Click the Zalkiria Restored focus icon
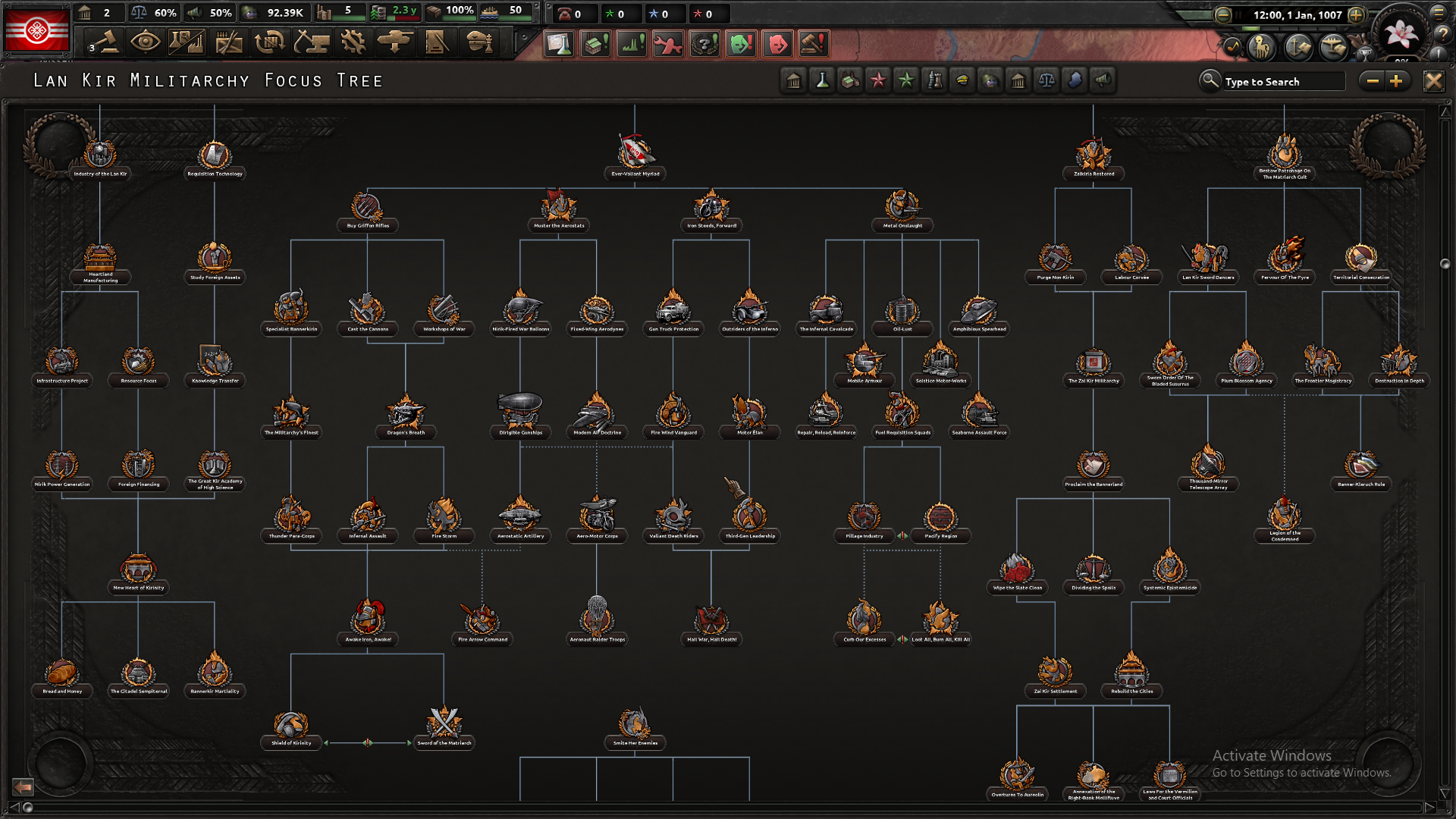The width and height of the screenshot is (1456, 819). pos(1093,154)
